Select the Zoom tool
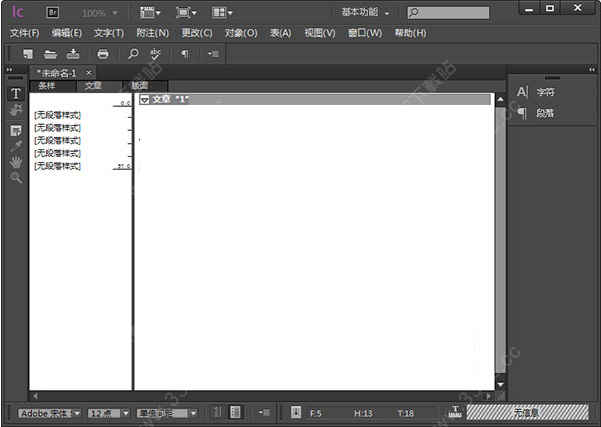The image size is (601, 427). pos(16,177)
